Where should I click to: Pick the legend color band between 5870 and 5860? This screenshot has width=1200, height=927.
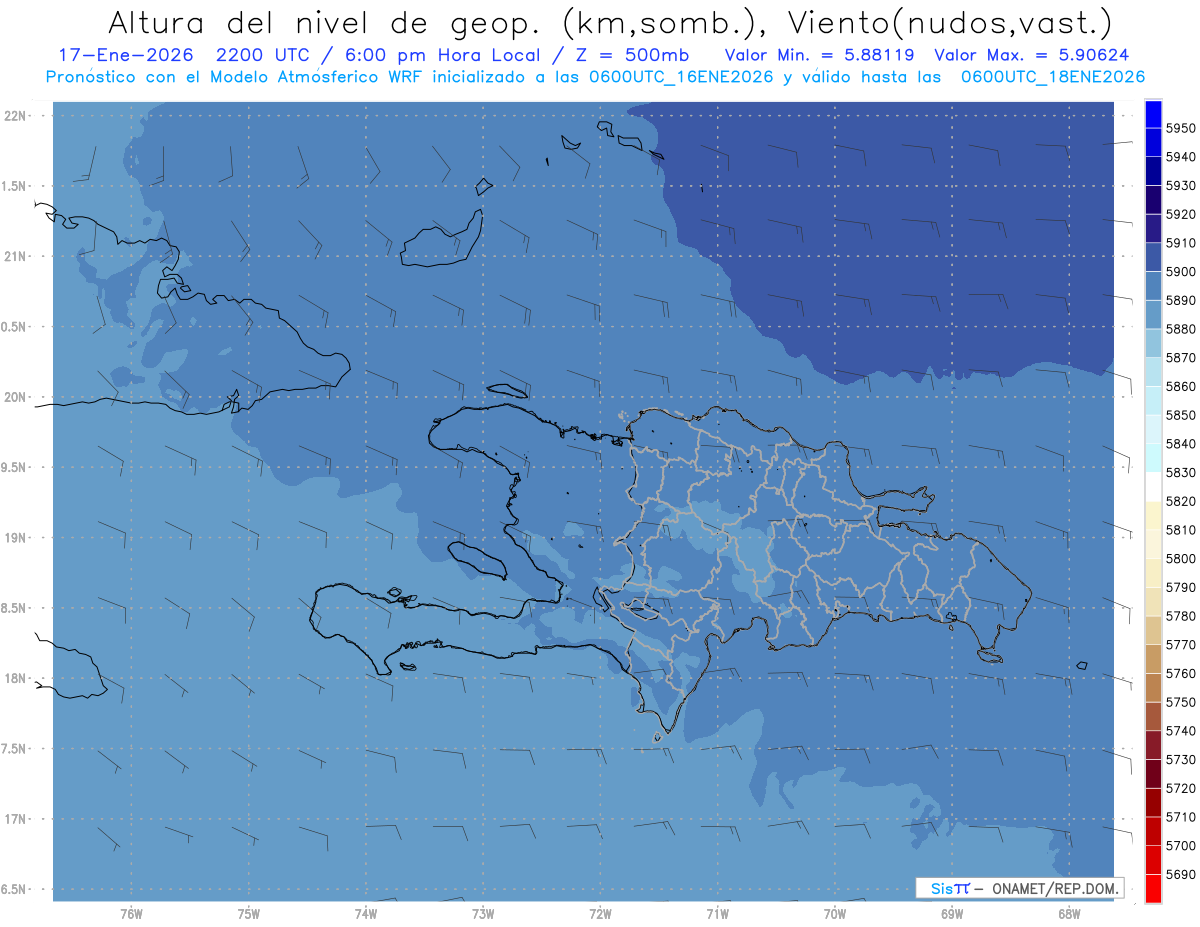1153,372
